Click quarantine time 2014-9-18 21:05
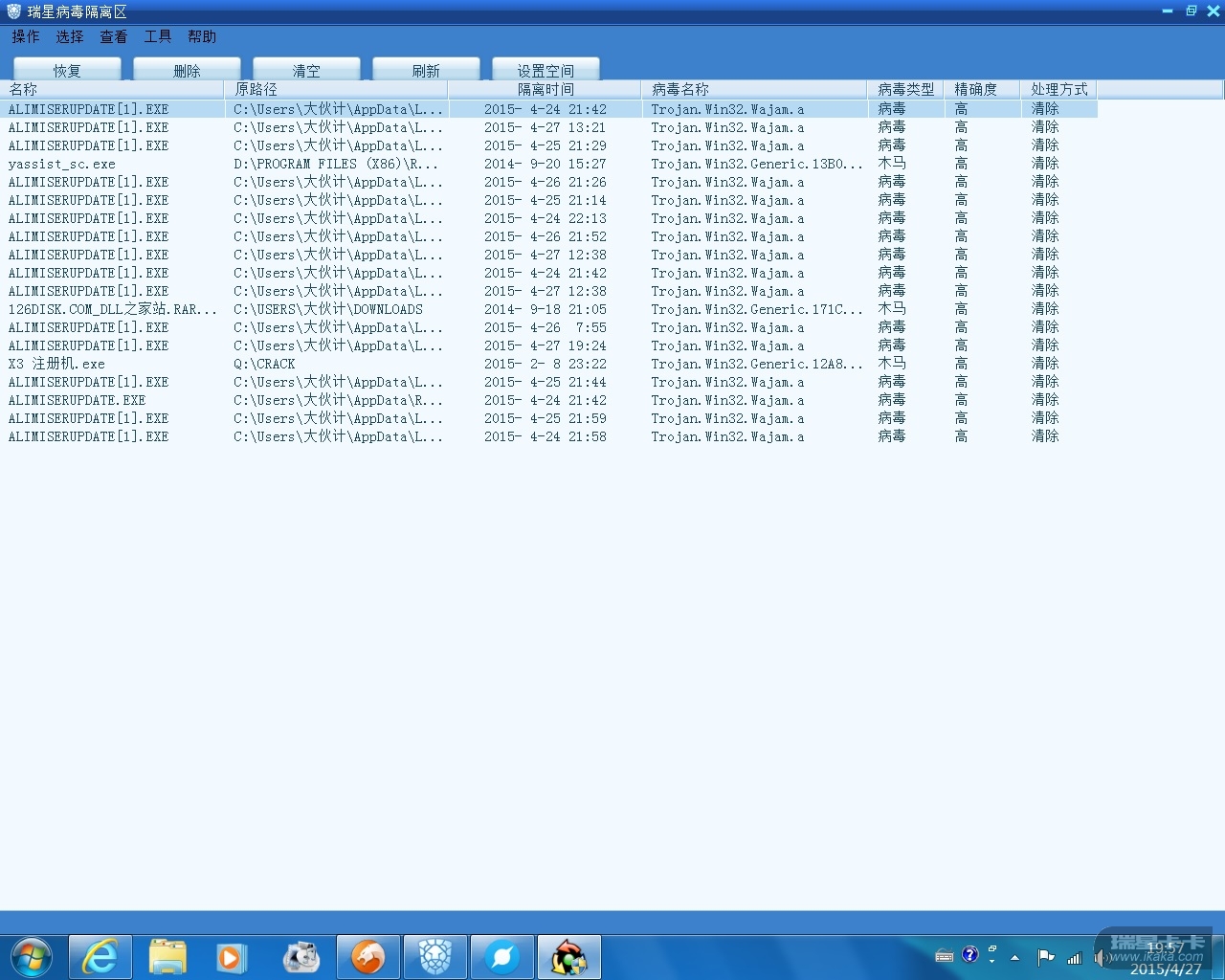Image resolution: width=1225 pixels, height=980 pixels. (x=546, y=309)
